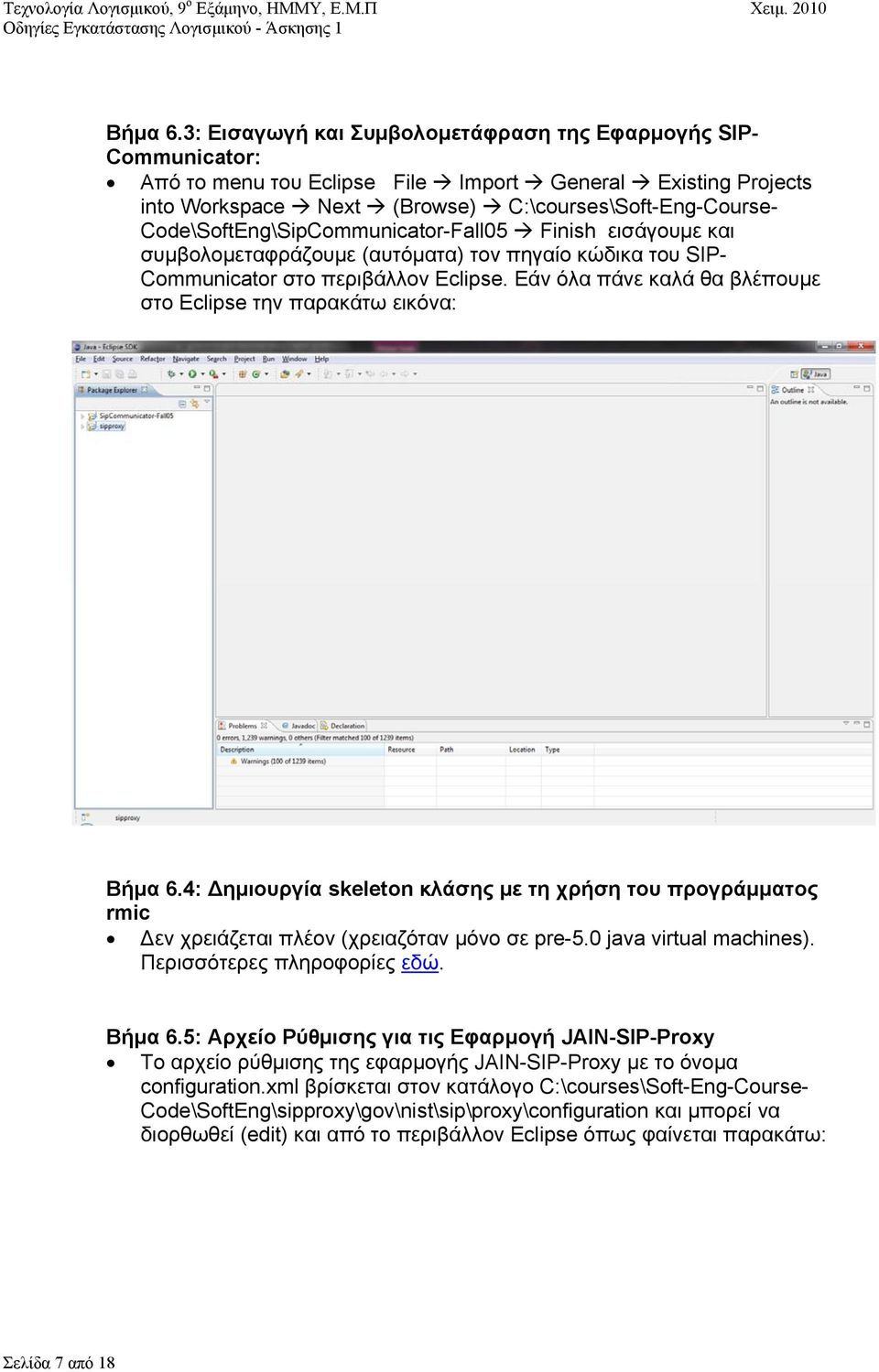Click the Search flashlight toolbar icon
879x1372 pixels.
click(298, 374)
